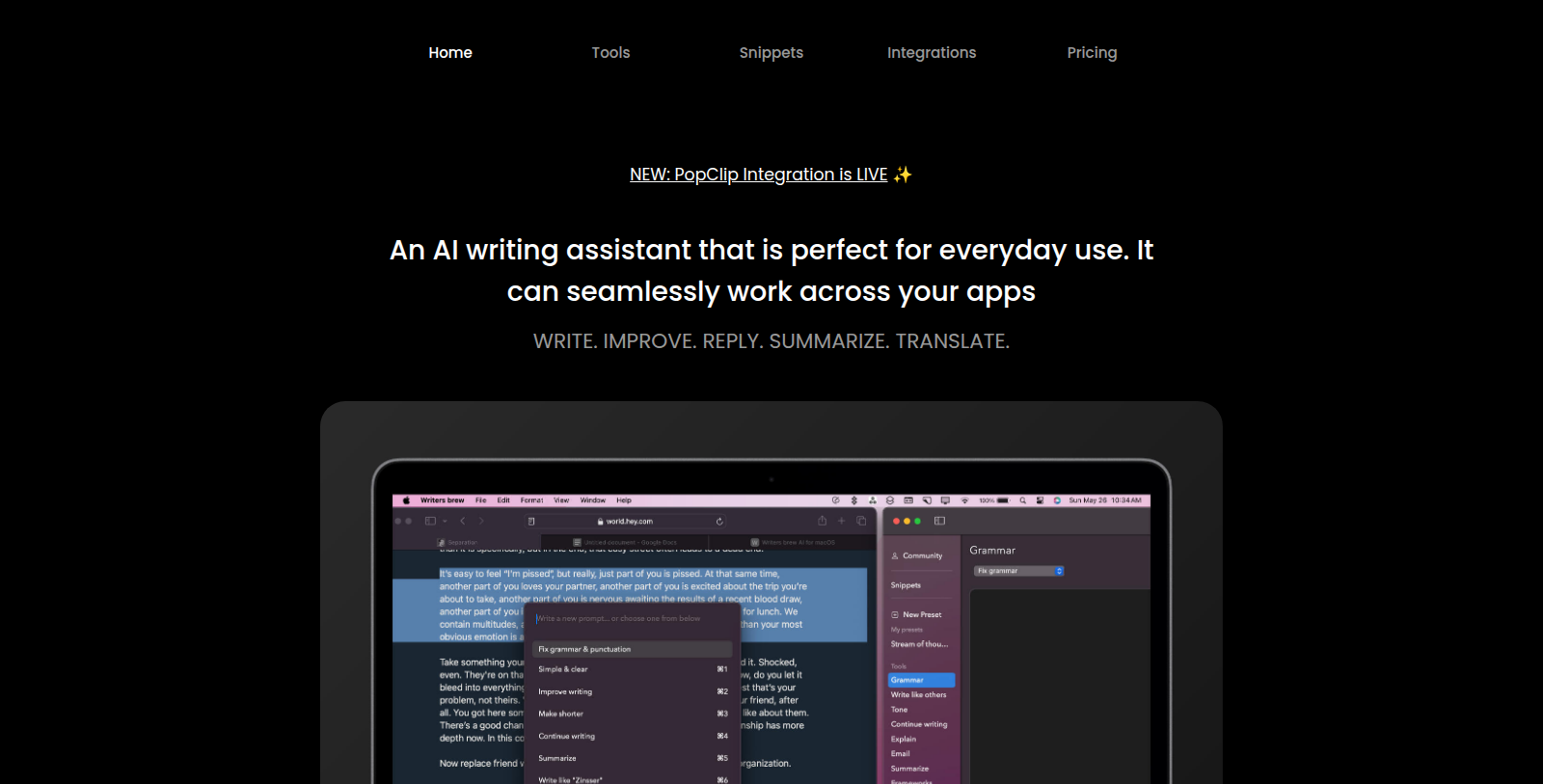This screenshot has width=1543, height=784.
Task: Toggle the Writers brew sidebar panel icon
Action: [939, 521]
